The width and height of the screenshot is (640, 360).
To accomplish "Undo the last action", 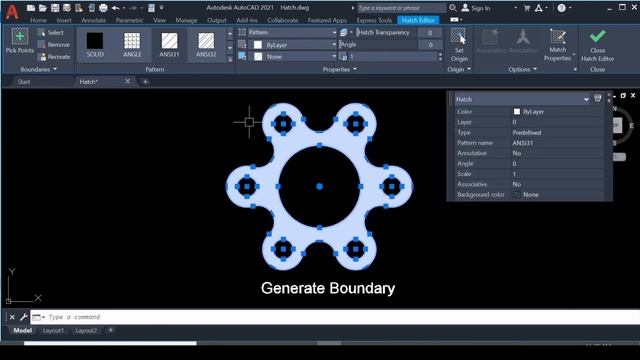I will [x=116, y=8].
